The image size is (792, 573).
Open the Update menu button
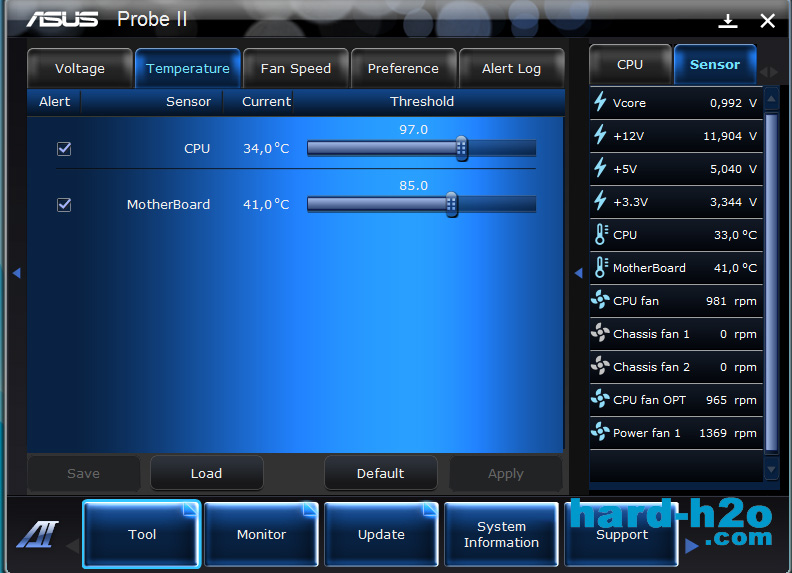pos(381,534)
